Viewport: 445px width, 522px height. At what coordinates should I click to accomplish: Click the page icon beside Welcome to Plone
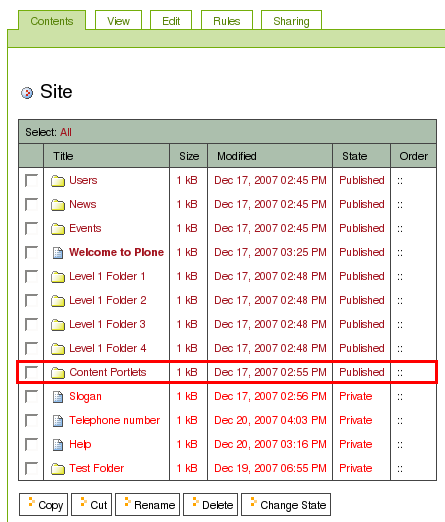(58, 253)
